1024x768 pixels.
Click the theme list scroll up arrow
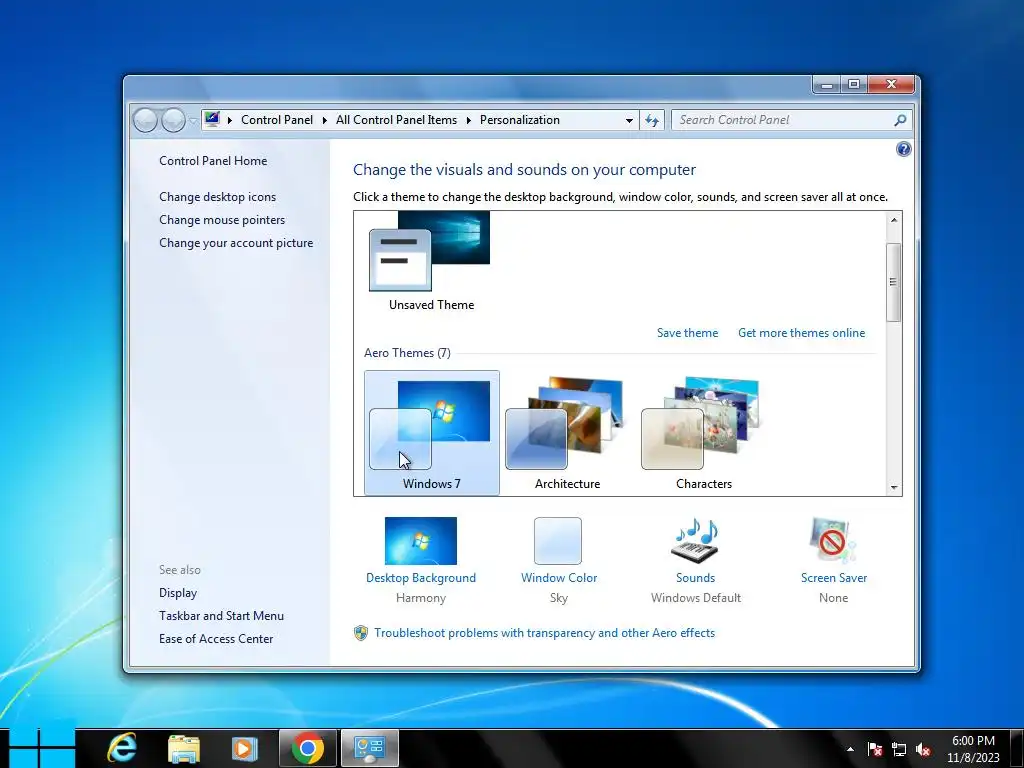pyautogui.click(x=894, y=220)
